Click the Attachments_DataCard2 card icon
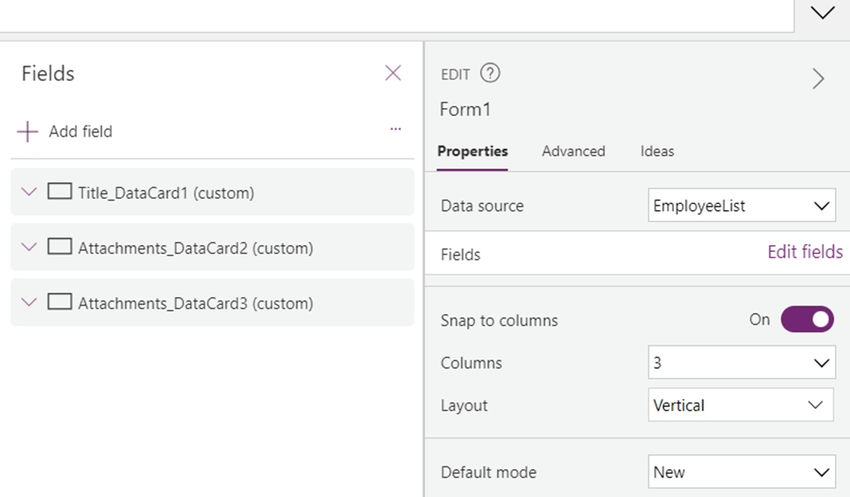 point(60,247)
